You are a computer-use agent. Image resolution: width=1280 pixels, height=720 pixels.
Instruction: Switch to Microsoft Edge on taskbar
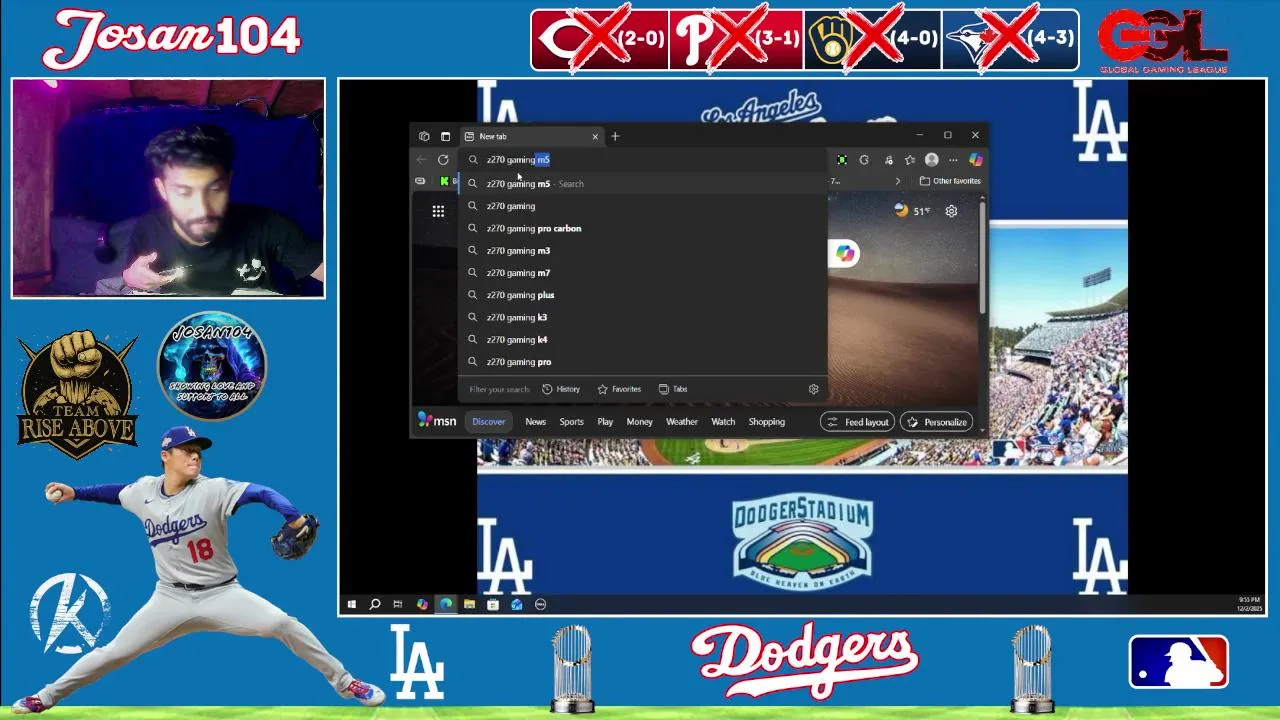(446, 604)
